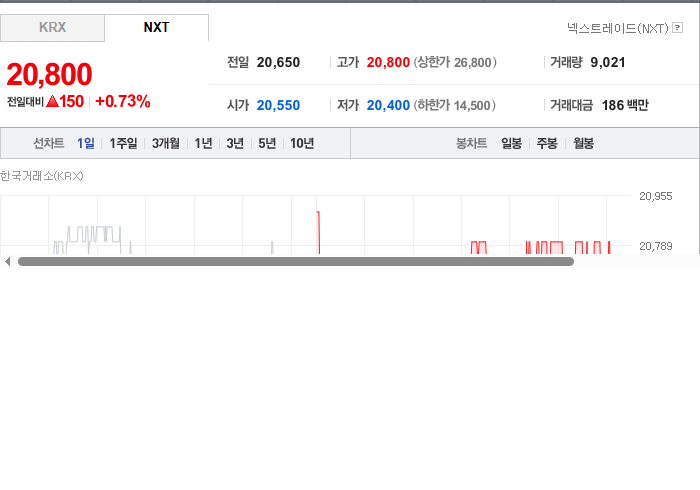The height and width of the screenshot is (490, 700).
Task: Open the 월봉 candlestick chart
Action: (583, 143)
